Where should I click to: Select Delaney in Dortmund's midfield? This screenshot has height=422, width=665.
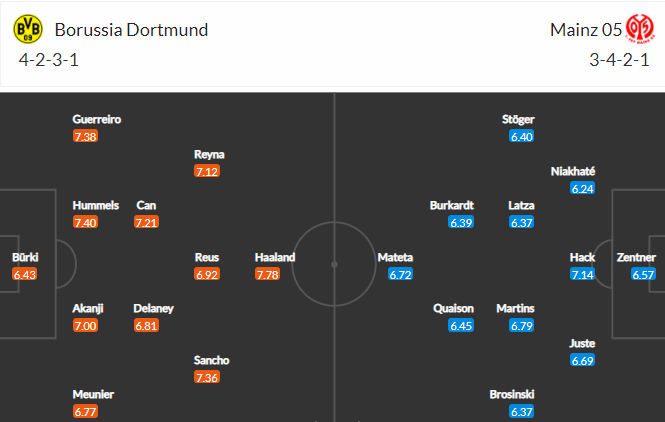[x=154, y=308]
